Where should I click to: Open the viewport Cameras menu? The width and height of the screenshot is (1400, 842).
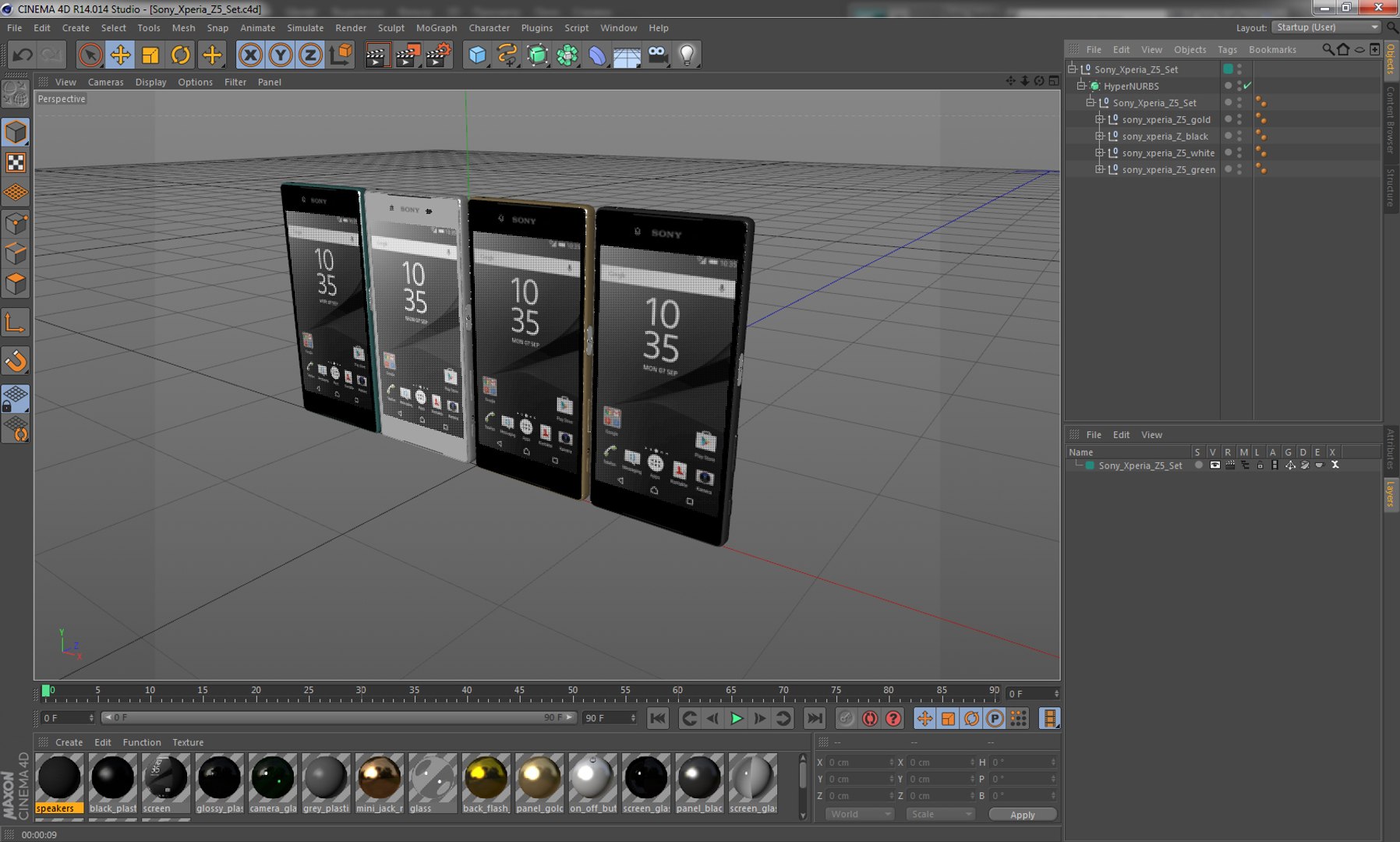pyautogui.click(x=105, y=82)
